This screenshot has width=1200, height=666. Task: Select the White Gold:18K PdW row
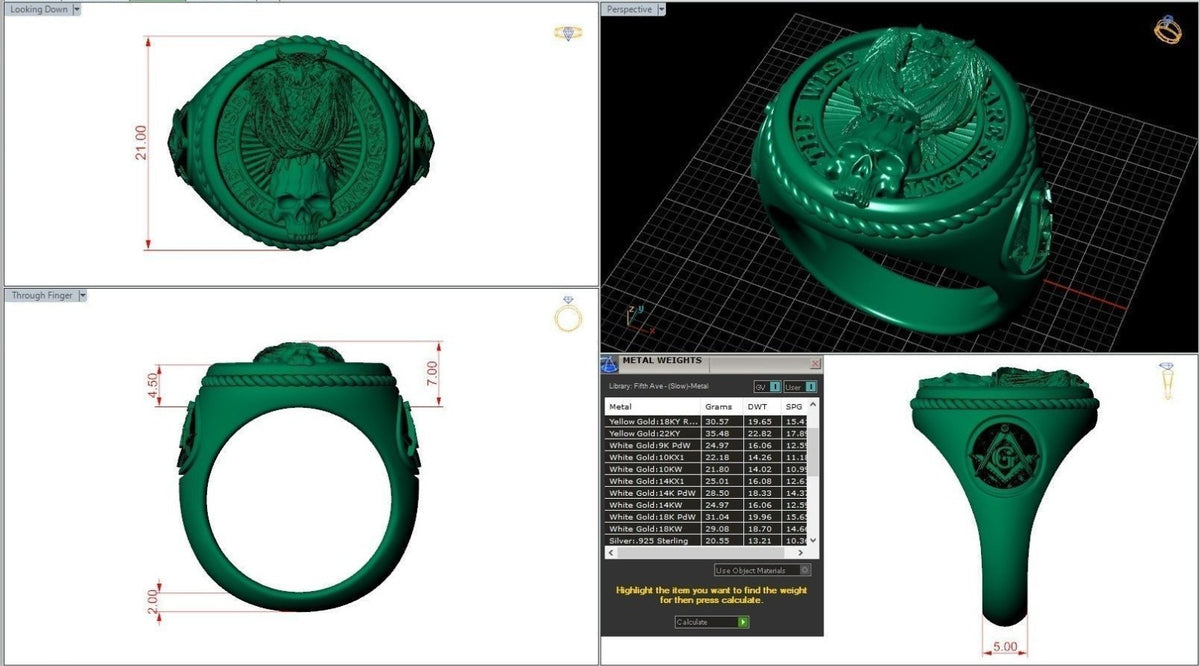(x=706, y=517)
